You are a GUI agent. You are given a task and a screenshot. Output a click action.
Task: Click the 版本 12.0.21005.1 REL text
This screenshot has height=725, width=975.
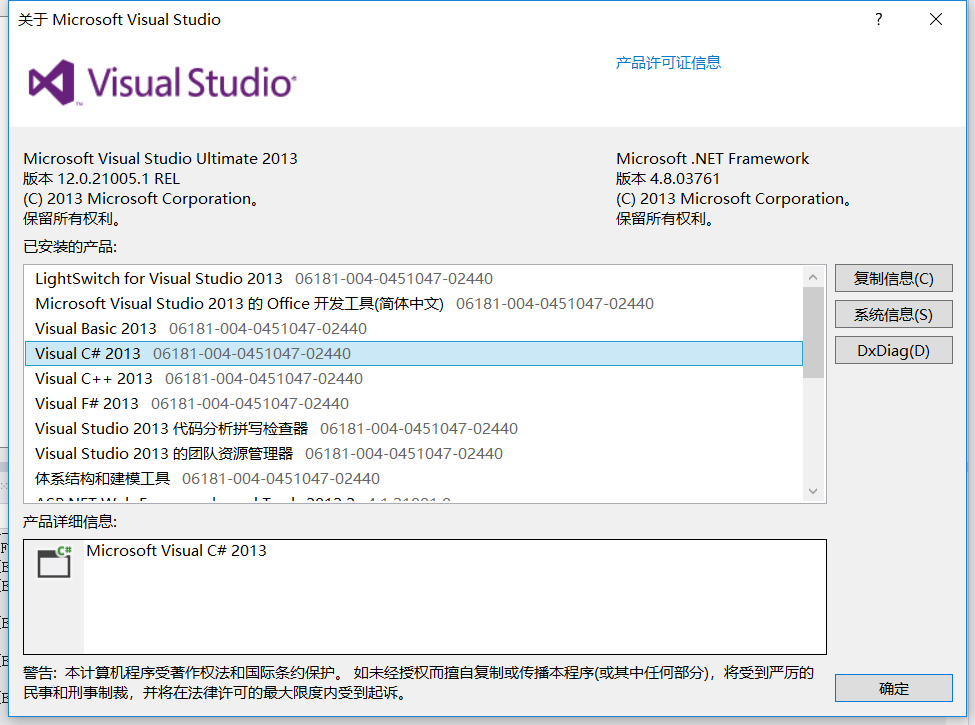point(101,179)
